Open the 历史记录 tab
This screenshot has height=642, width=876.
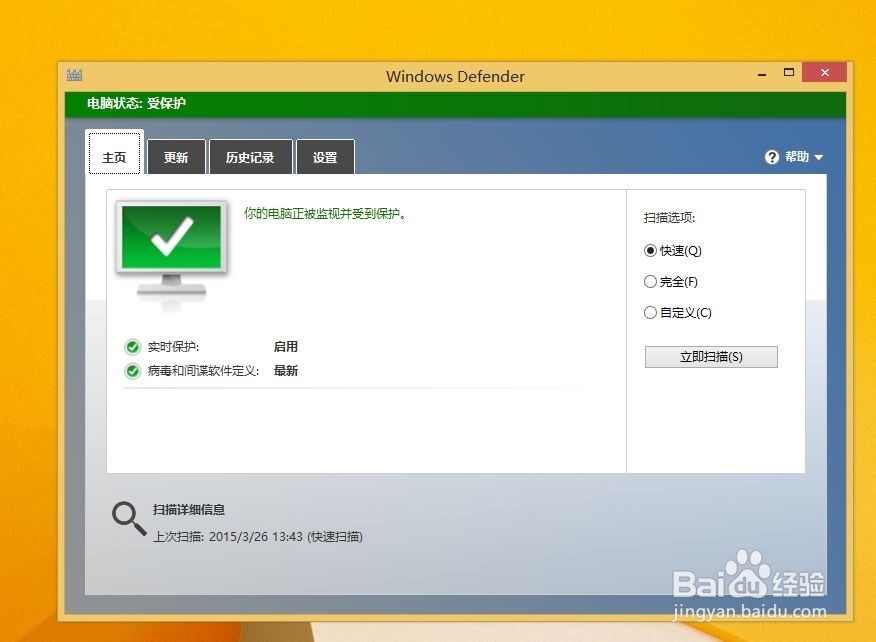pyautogui.click(x=250, y=157)
